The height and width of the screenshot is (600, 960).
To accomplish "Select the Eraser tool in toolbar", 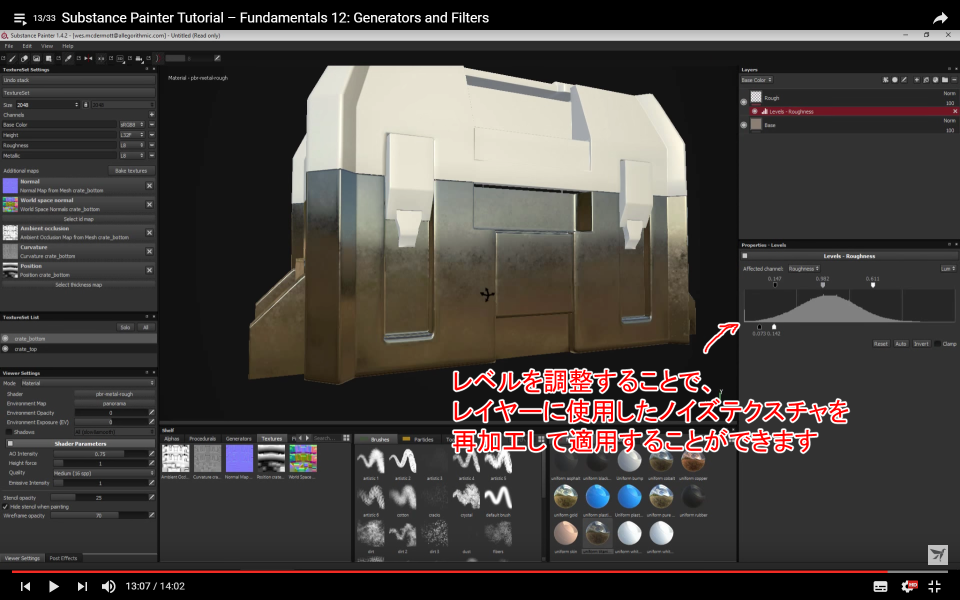I will pos(24,59).
